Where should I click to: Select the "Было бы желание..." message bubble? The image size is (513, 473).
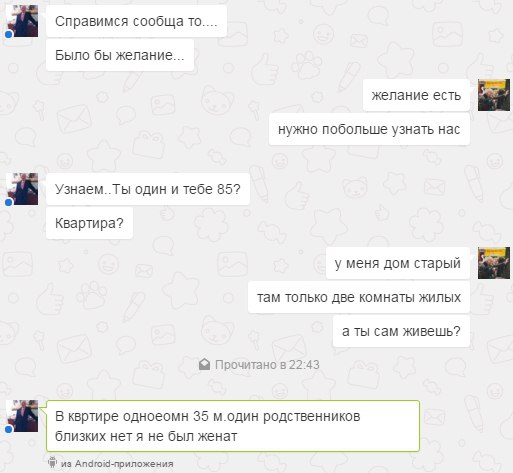point(120,55)
